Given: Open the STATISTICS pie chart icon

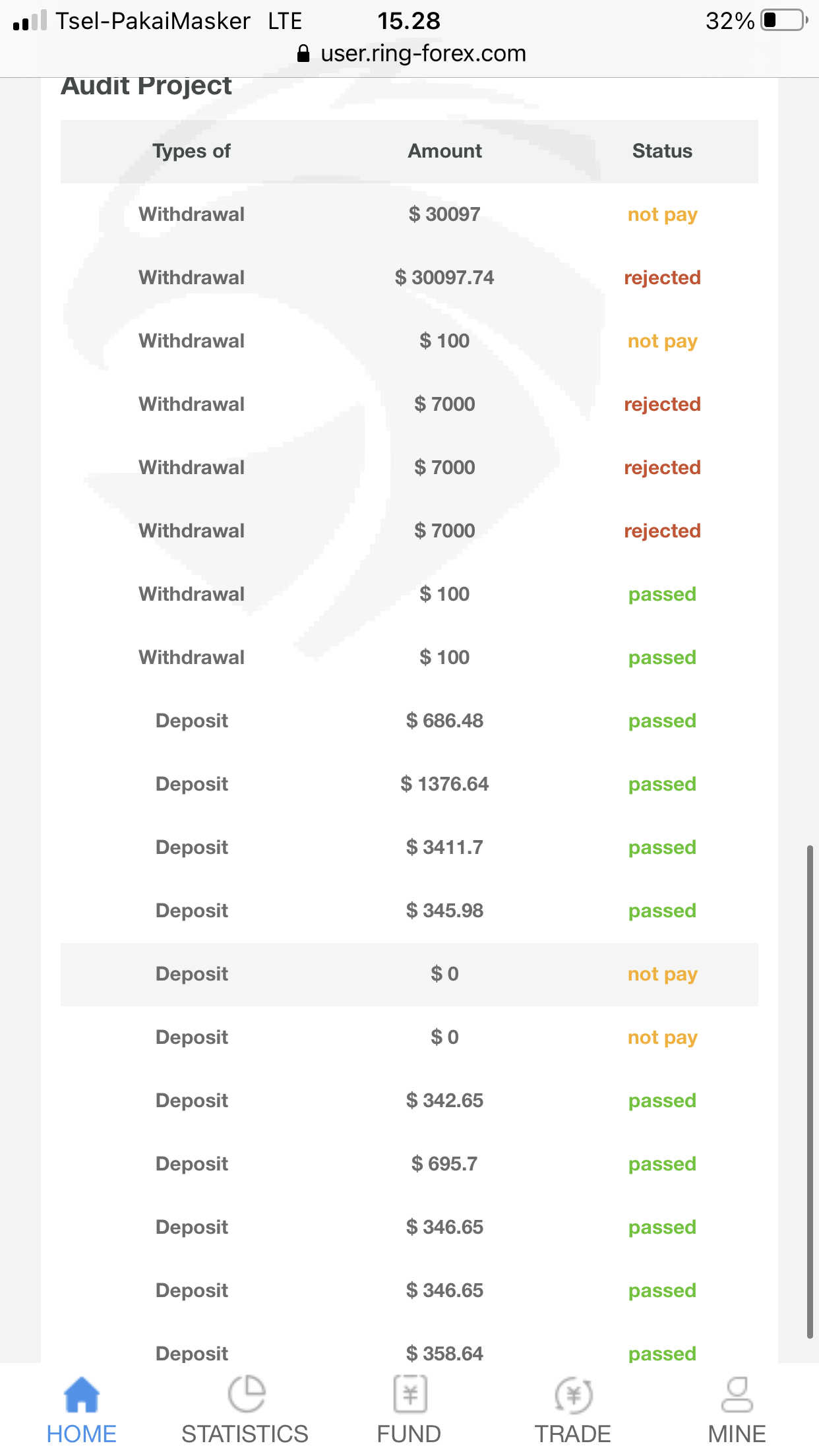Looking at the screenshot, I should click(245, 1394).
